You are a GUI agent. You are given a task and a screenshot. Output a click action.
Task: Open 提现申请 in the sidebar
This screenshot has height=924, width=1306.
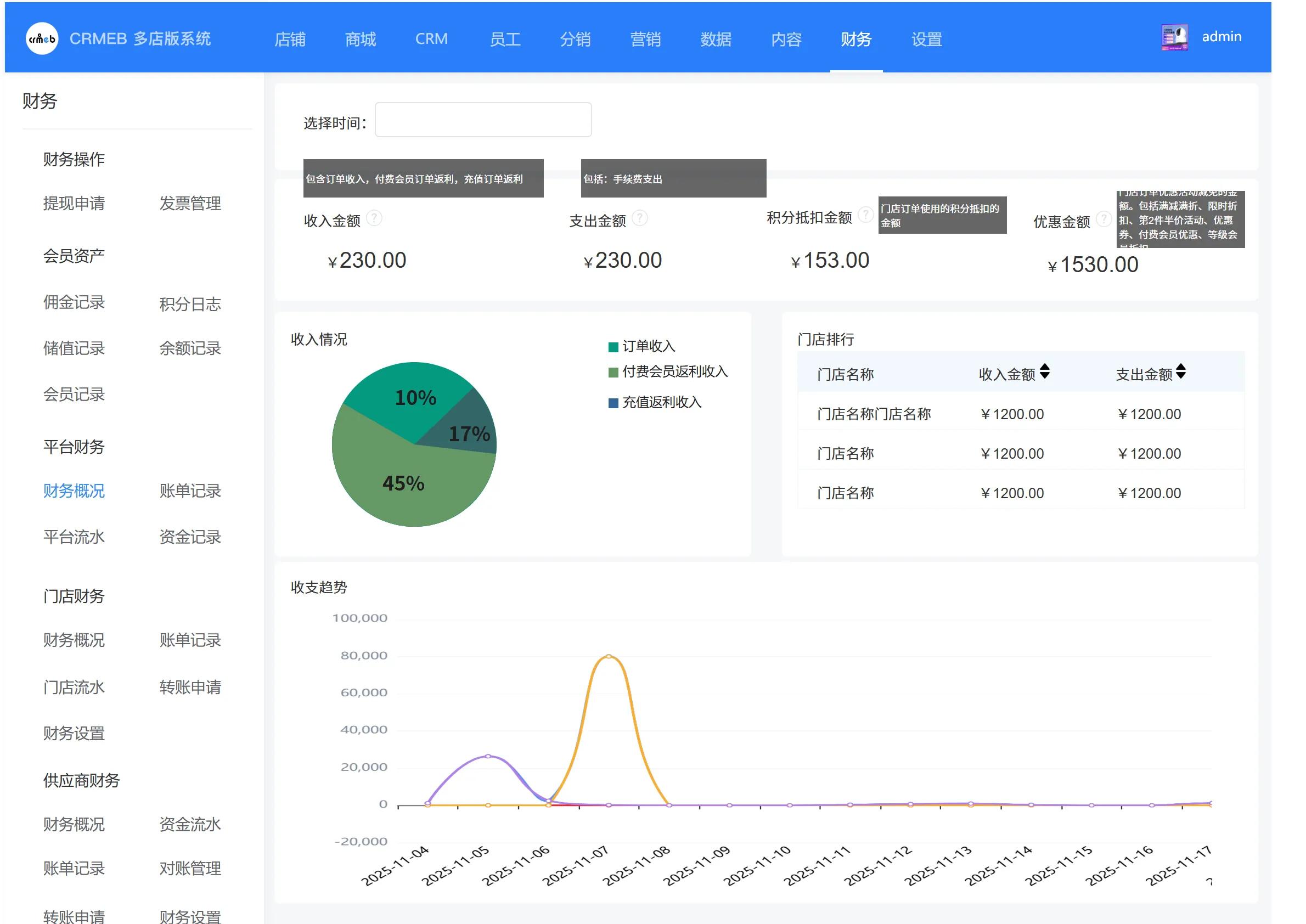coord(74,204)
